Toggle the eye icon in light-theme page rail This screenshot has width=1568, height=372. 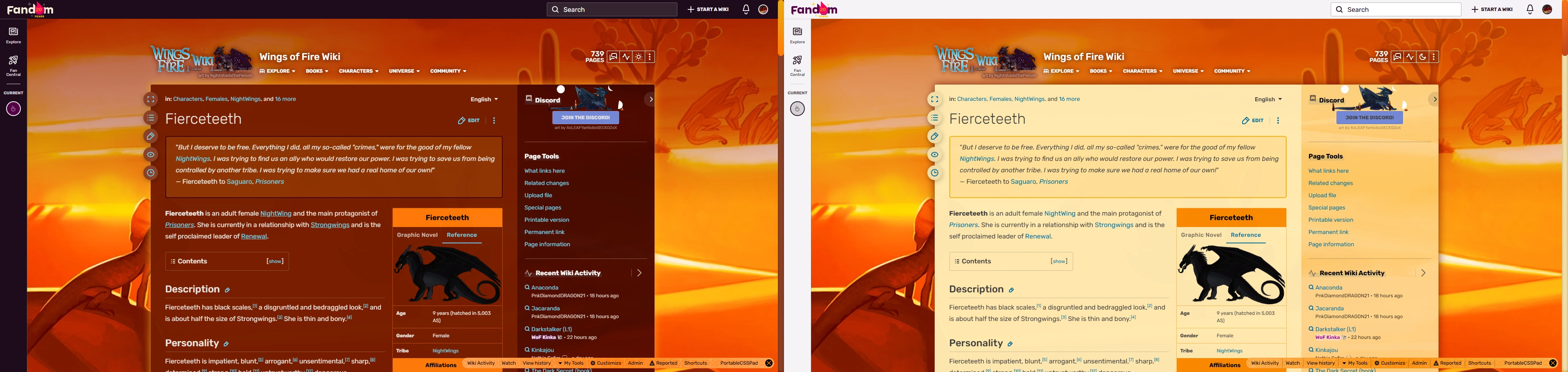(934, 155)
